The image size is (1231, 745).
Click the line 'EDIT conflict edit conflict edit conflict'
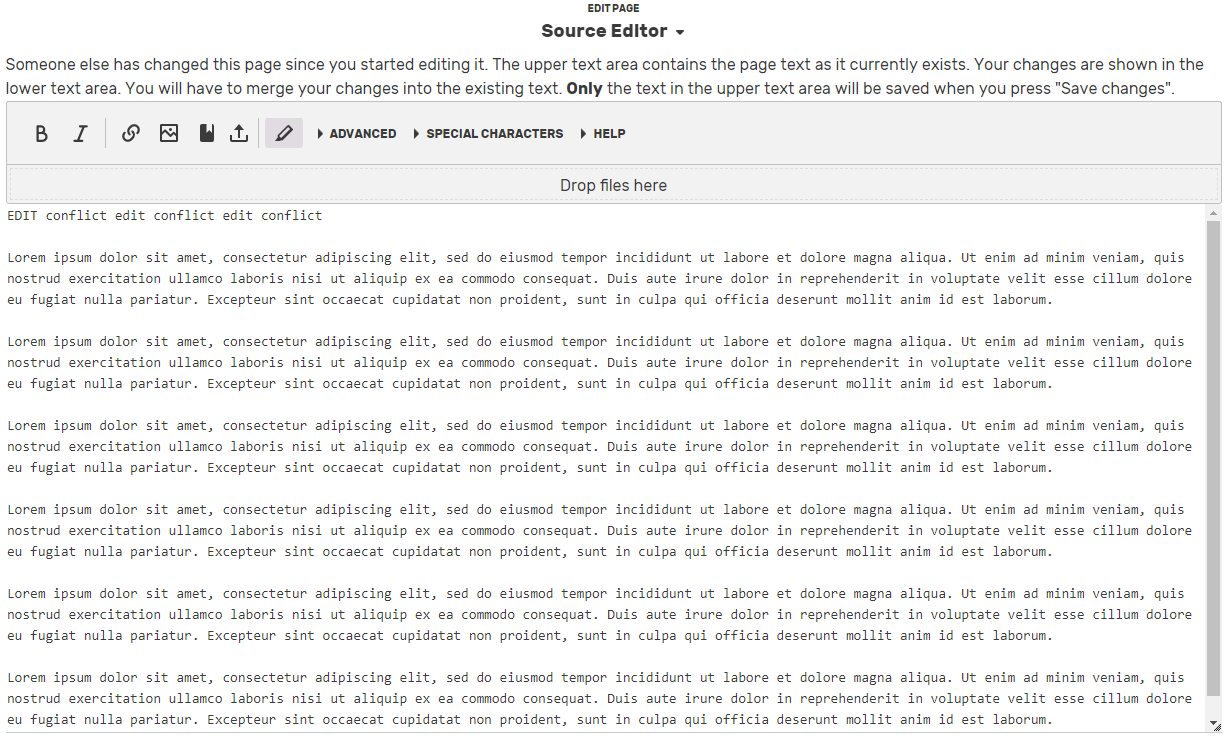165,215
